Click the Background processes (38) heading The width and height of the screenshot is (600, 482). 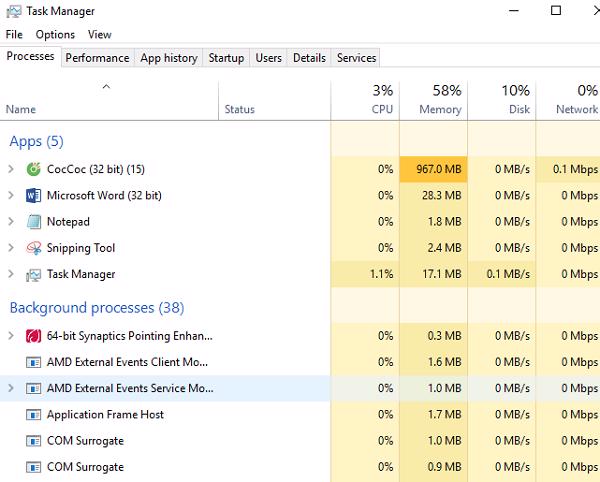(97, 308)
